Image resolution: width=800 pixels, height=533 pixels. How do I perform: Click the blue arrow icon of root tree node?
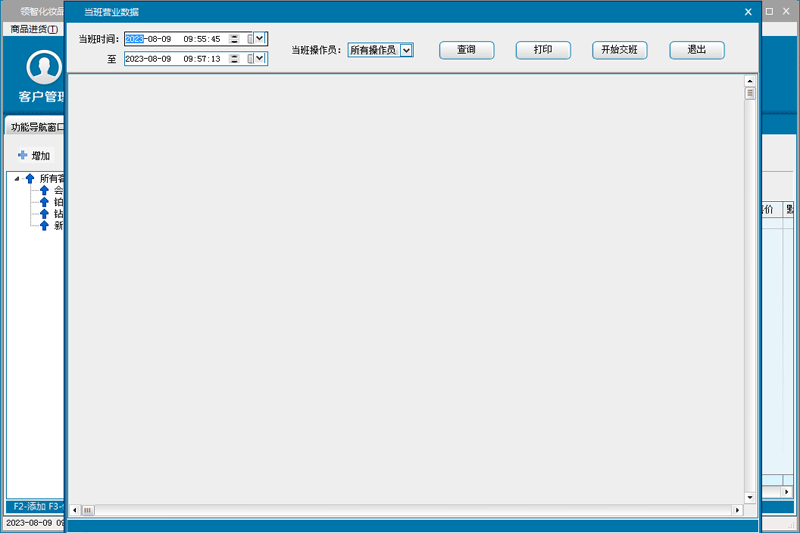pos(30,179)
